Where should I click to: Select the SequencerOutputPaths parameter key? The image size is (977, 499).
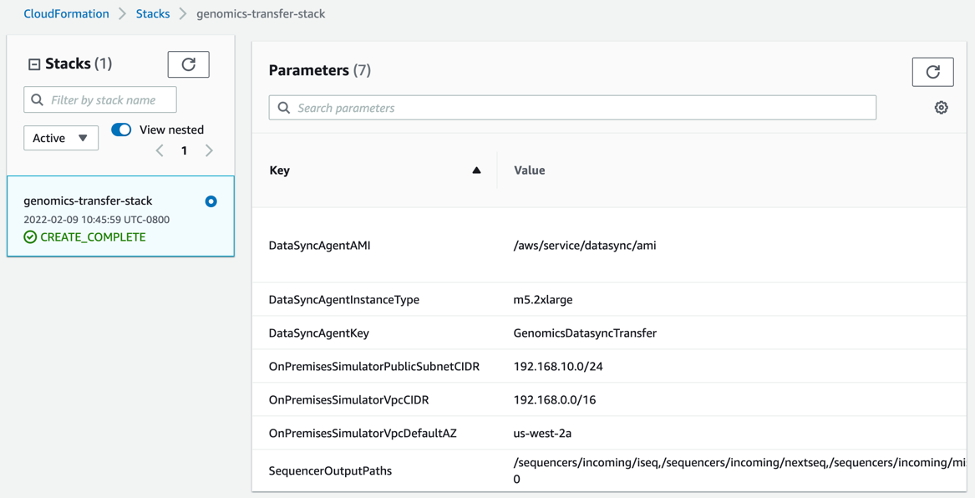click(330, 471)
